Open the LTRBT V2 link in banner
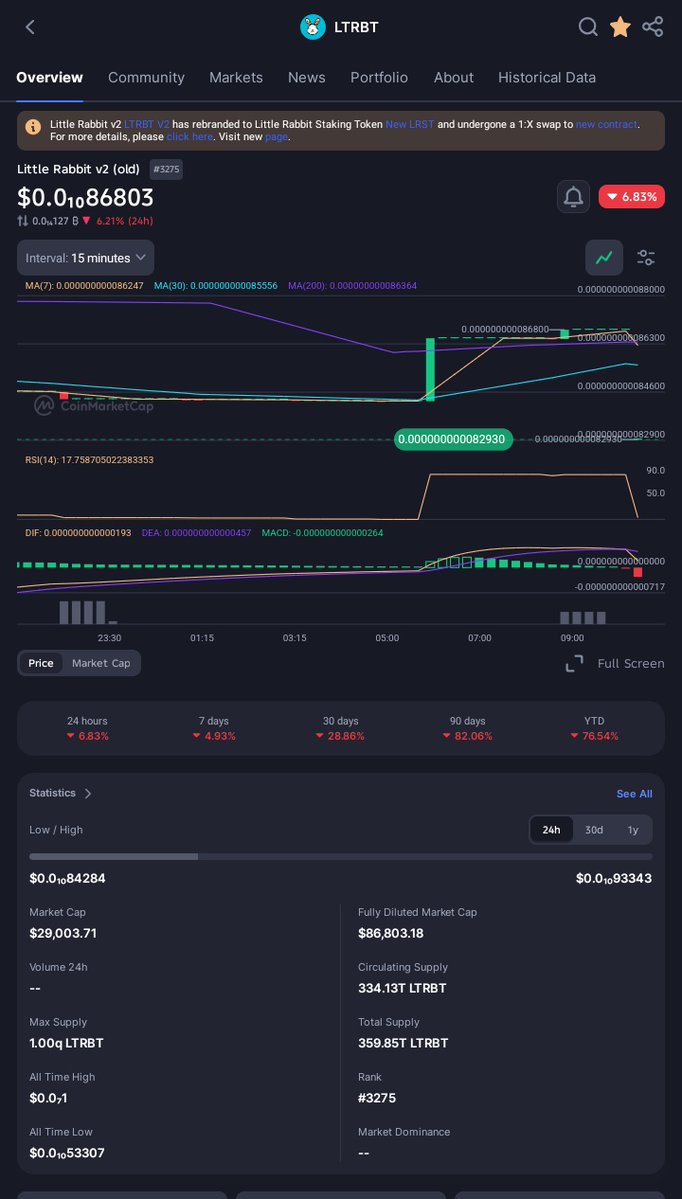This screenshot has height=1199, width=682. click(147, 124)
